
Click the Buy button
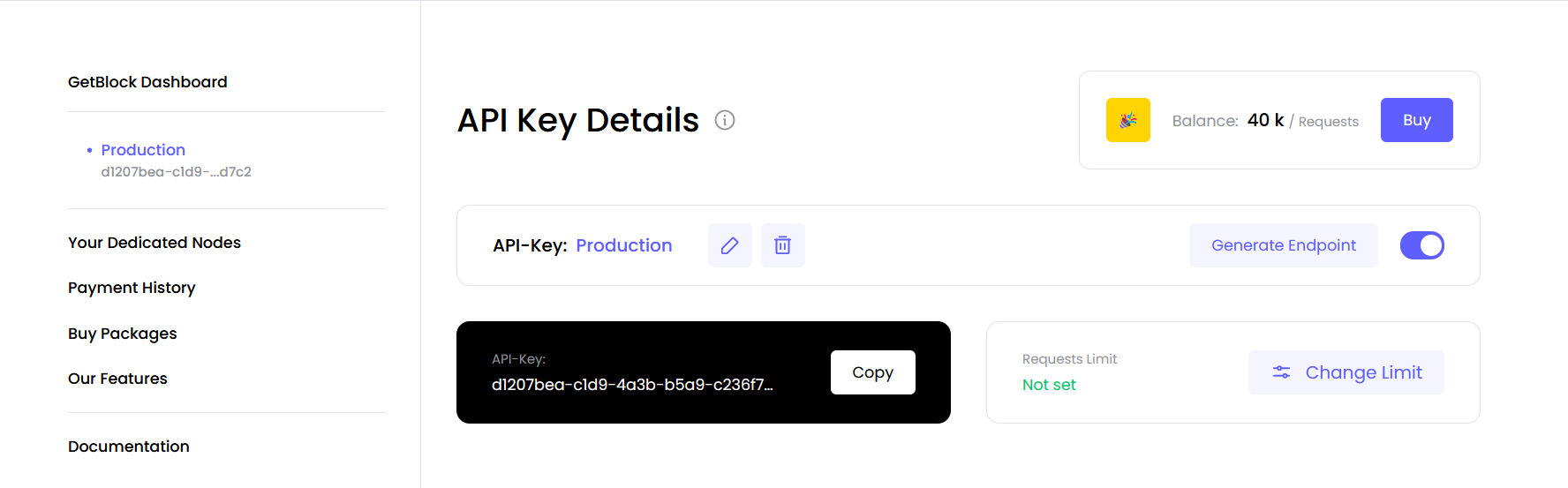(x=1416, y=120)
